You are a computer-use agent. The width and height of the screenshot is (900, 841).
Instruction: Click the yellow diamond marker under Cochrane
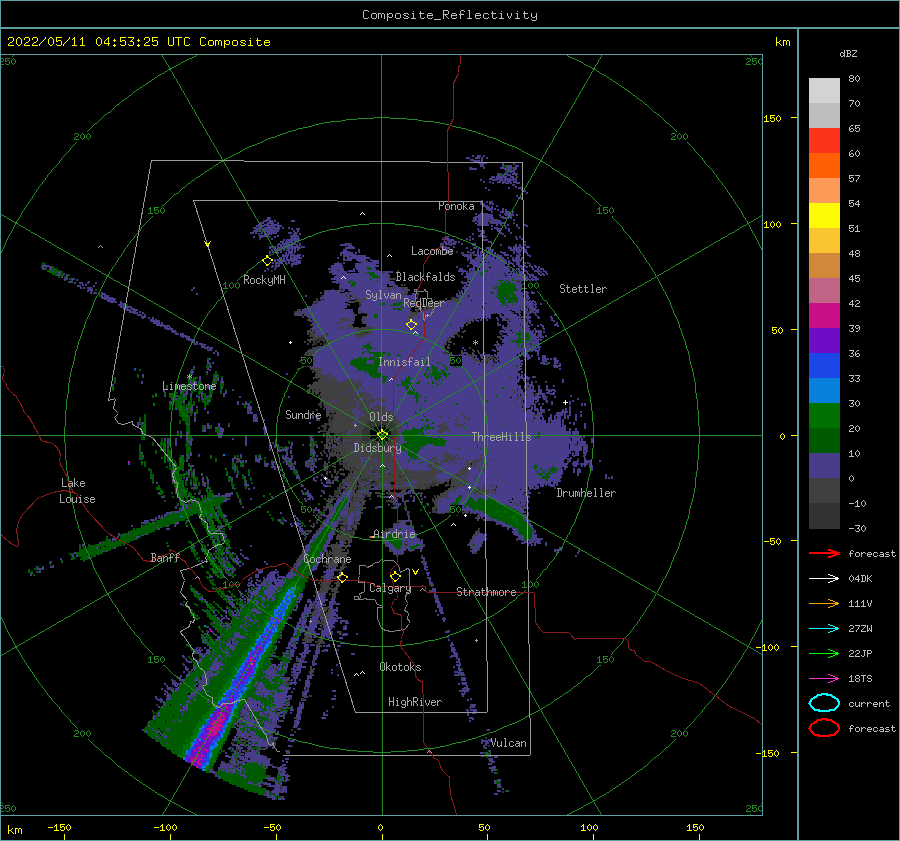(342, 577)
